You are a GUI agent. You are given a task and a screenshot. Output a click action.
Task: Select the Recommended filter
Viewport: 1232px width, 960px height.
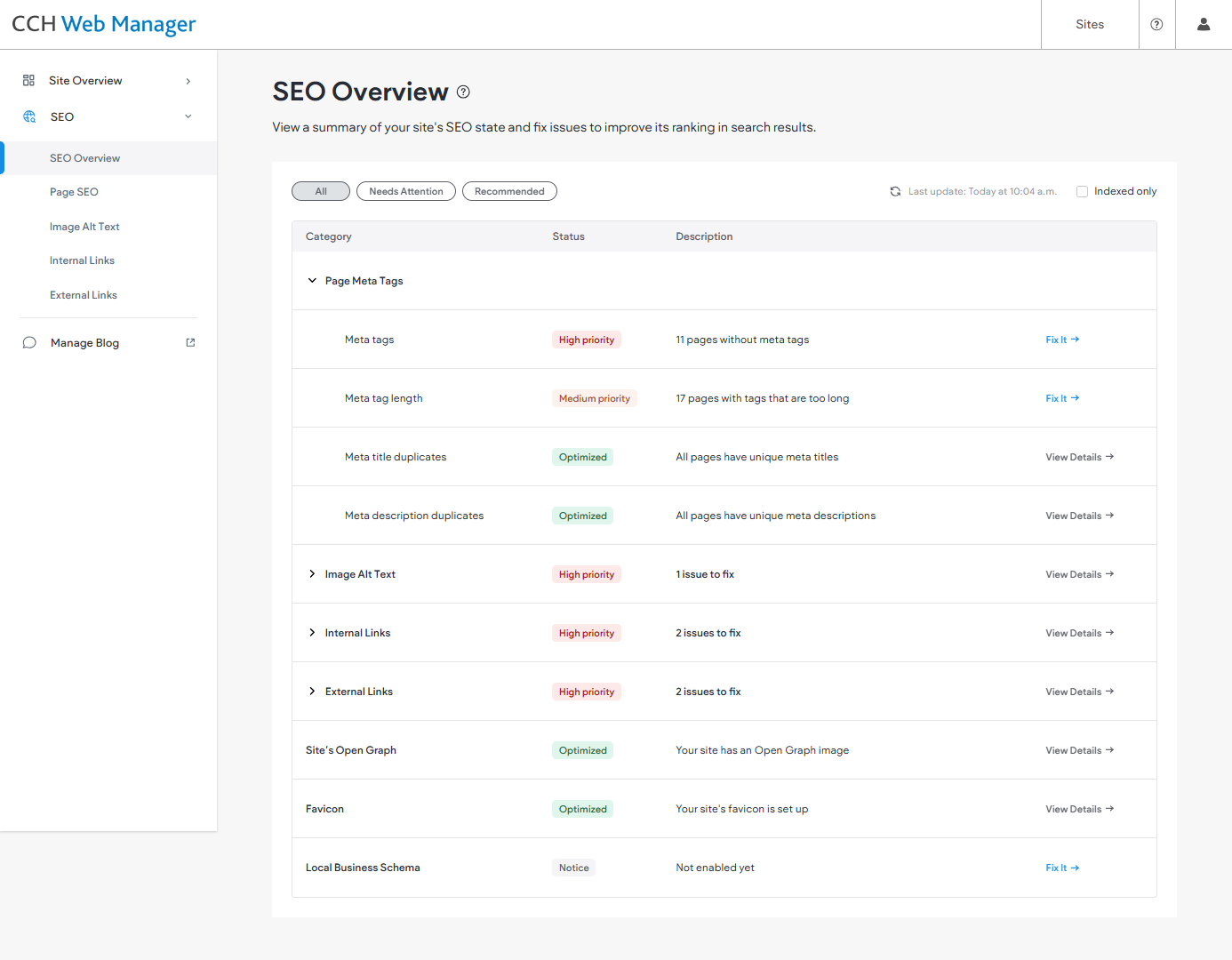tap(509, 191)
